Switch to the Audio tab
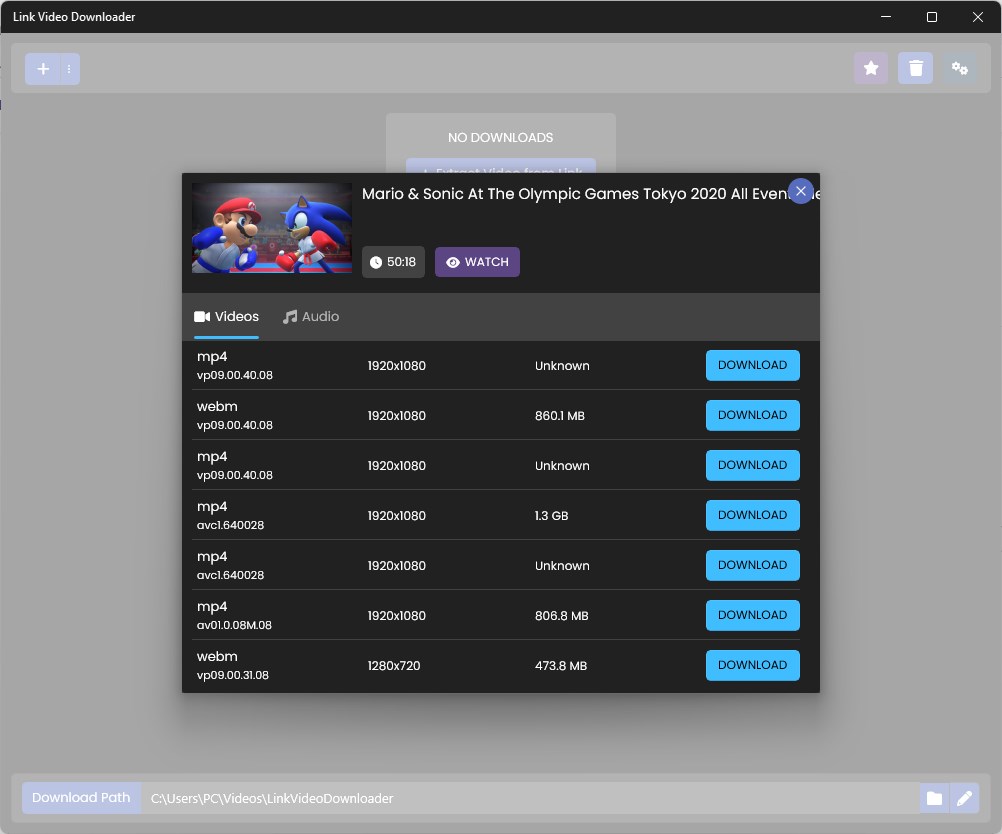The width and height of the screenshot is (1002, 834). coord(311,317)
